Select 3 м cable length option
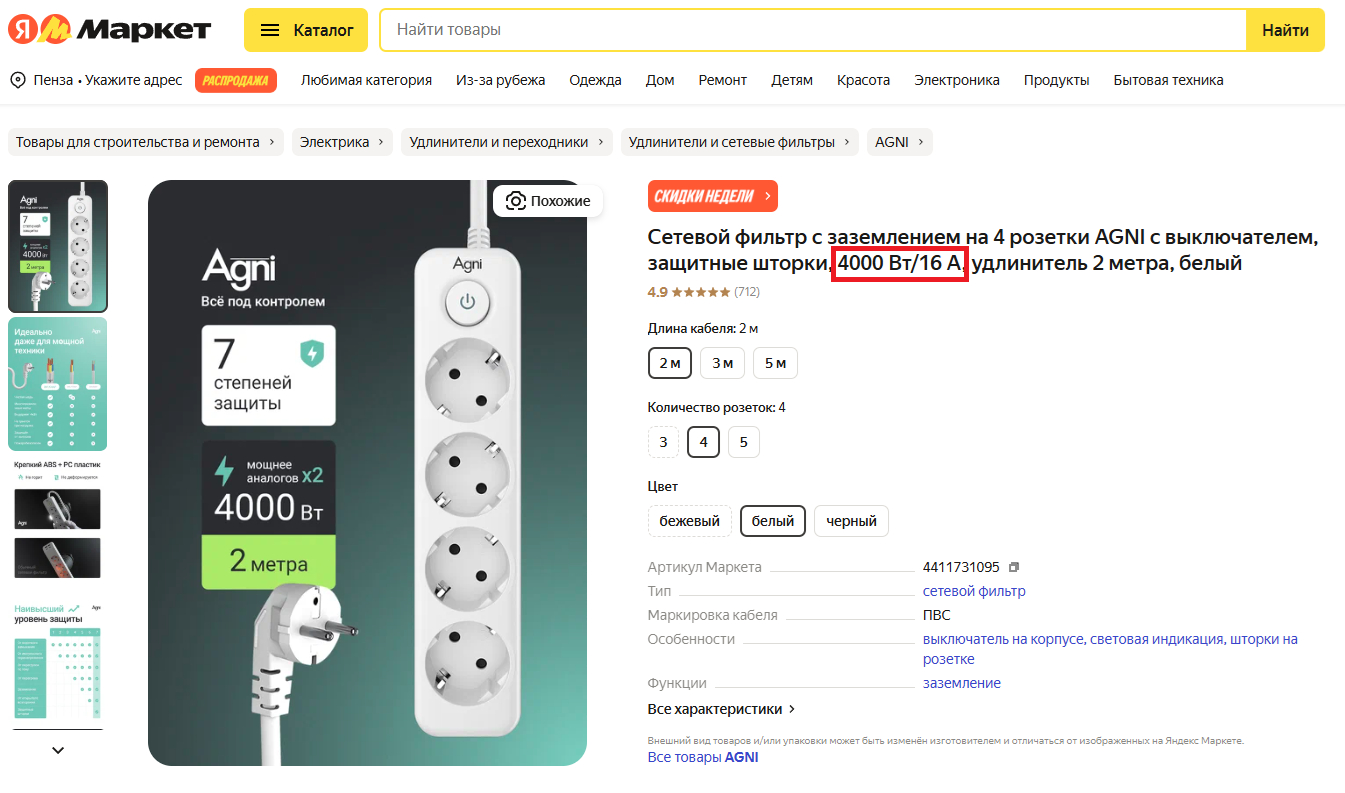The height and width of the screenshot is (793, 1345). click(722, 363)
